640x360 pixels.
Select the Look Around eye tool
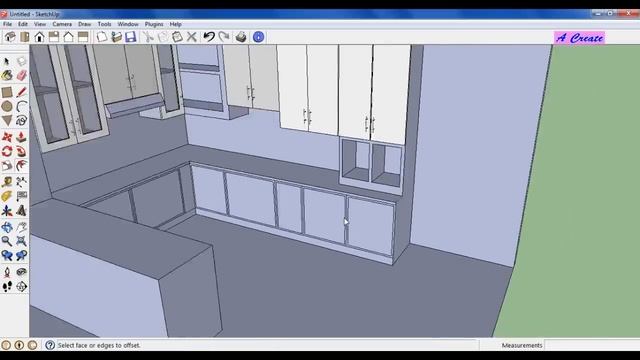[x=21, y=272]
